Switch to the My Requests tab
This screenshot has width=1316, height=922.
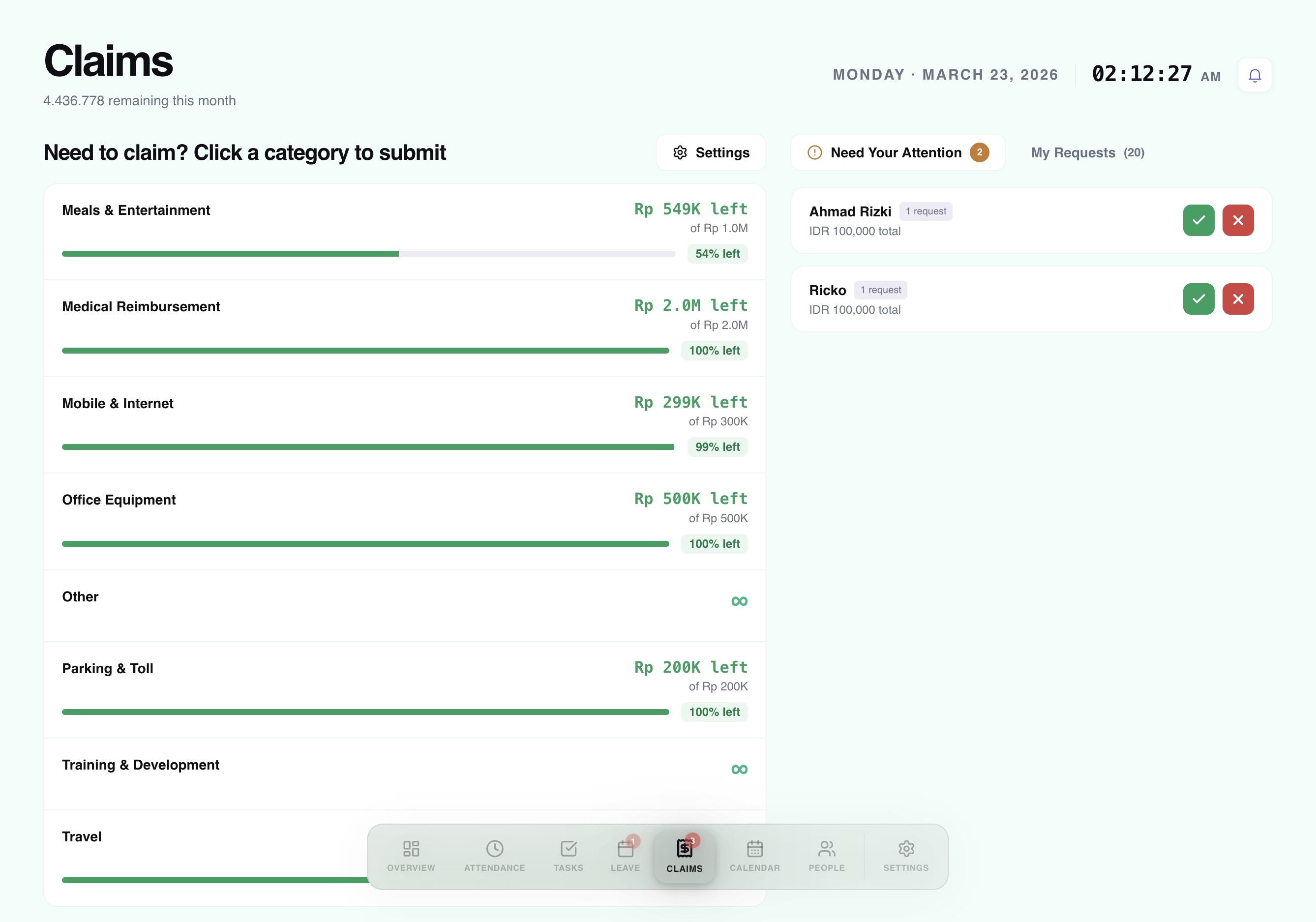click(1086, 152)
